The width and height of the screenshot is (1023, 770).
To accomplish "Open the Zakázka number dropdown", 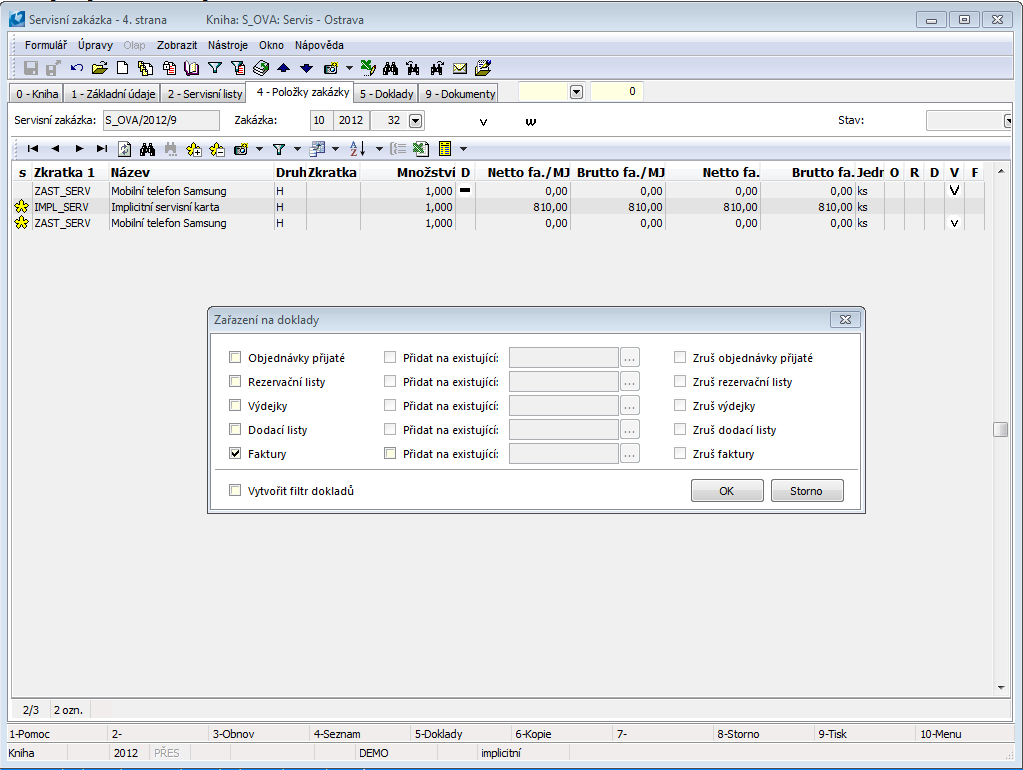I will point(415,121).
